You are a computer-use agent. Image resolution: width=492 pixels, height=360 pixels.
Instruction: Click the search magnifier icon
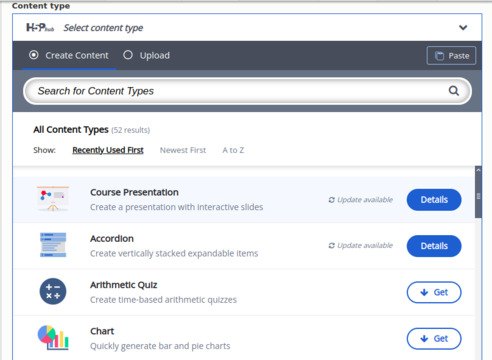tap(453, 91)
